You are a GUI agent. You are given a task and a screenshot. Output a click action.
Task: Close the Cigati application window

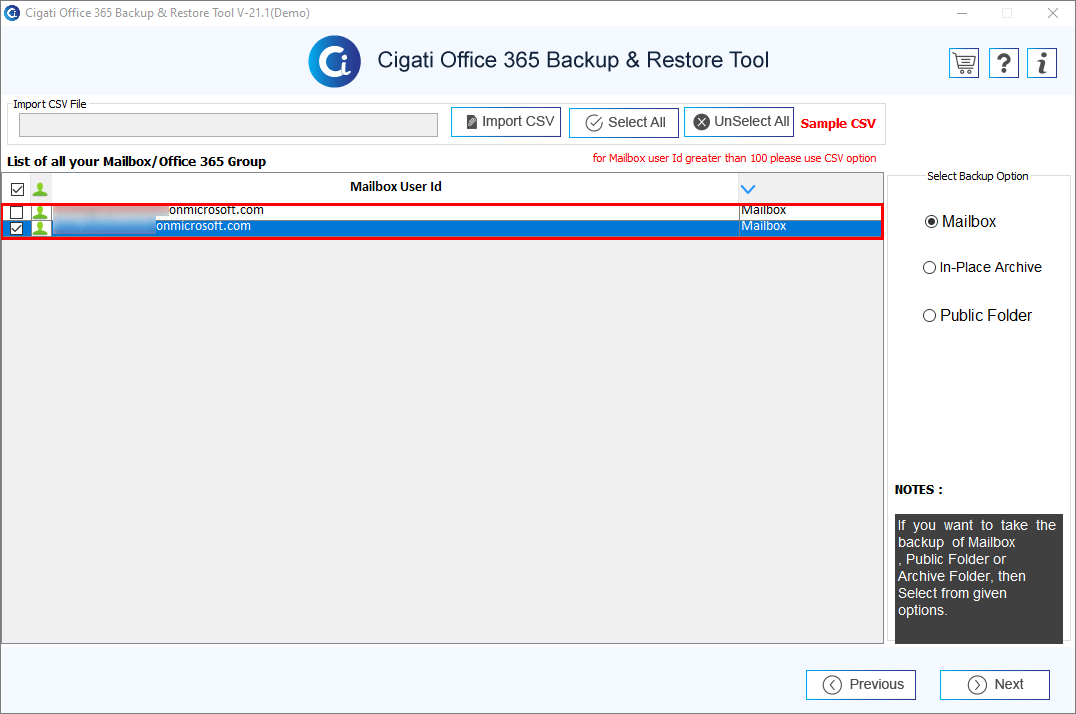click(x=1053, y=13)
